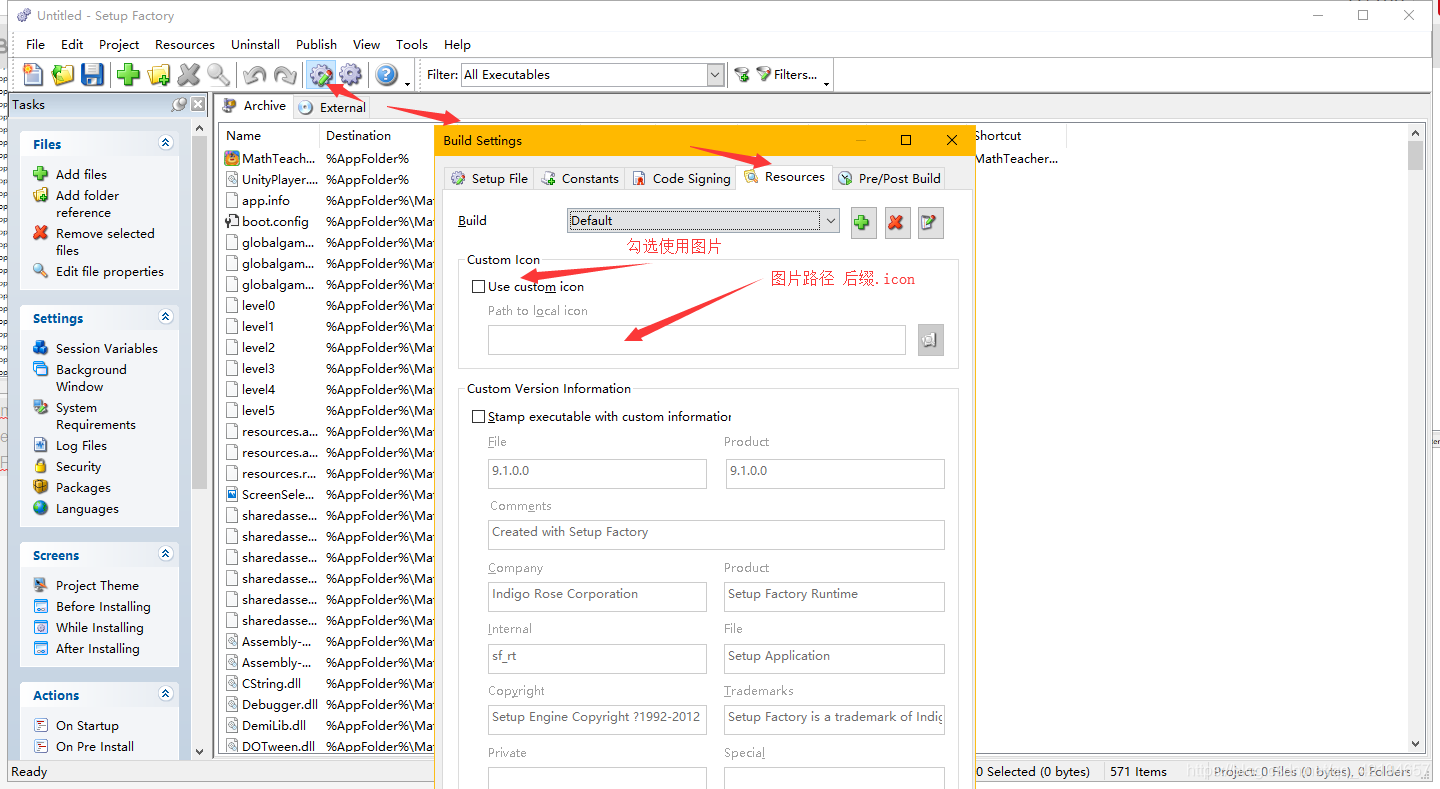Click the Add Folder Reference toolbar icon
The height and width of the screenshot is (789, 1440).
[159, 75]
